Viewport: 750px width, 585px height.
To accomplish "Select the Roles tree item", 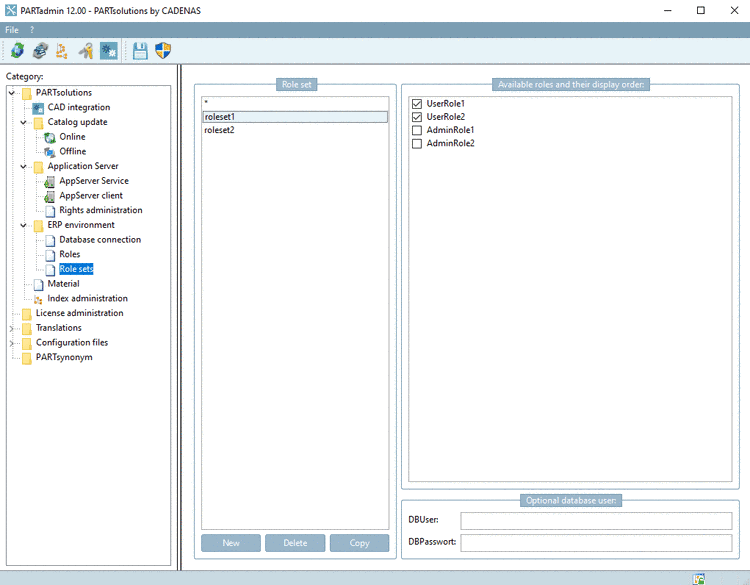I will 69,254.
